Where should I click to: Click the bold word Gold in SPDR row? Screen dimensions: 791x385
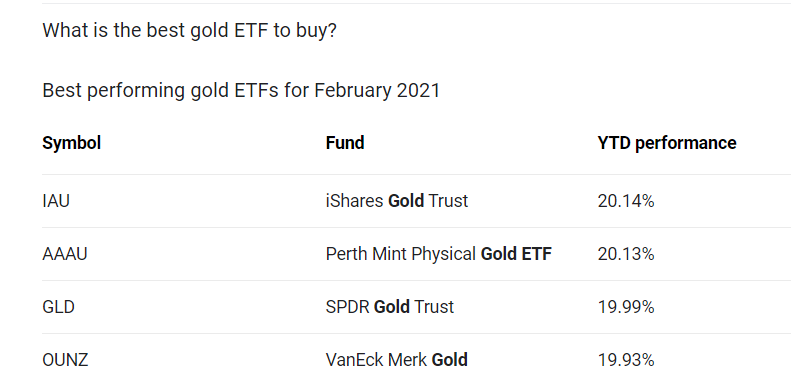tap(392, 307)
